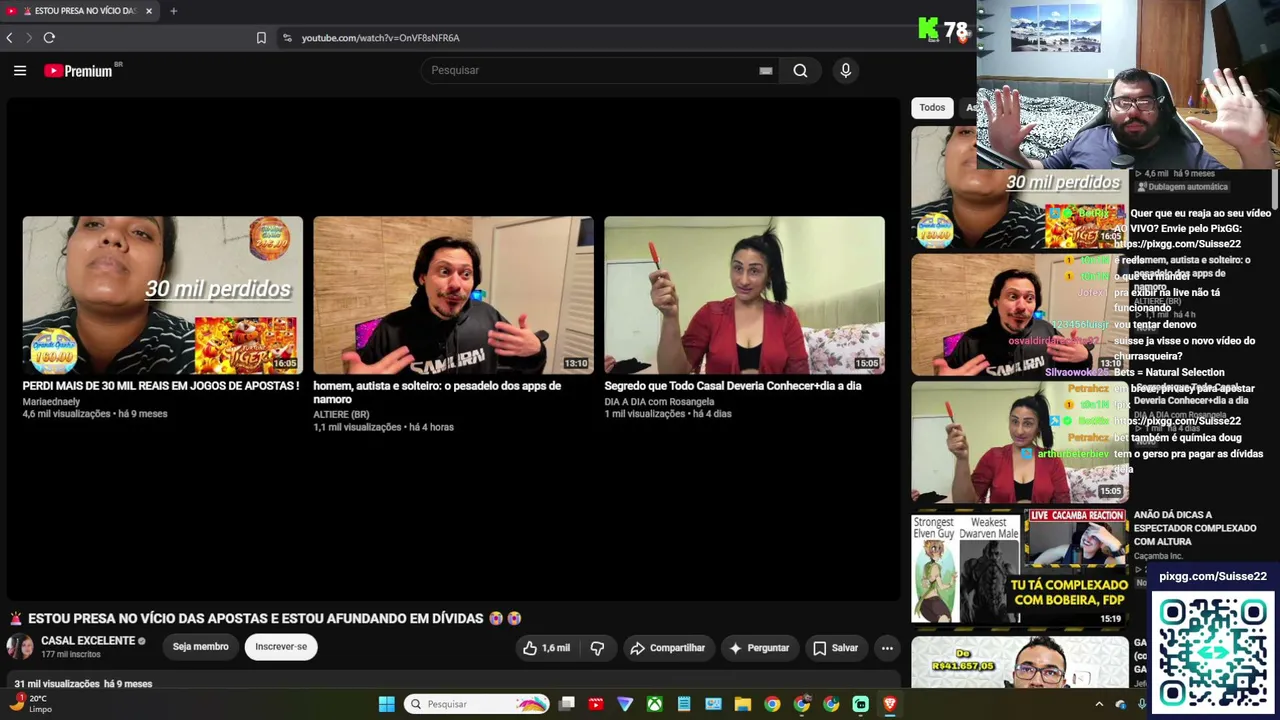Click the Seja membro button
Image resolution: width=1280 pixels, height=720 pixels.
click(x=200, y=647)
